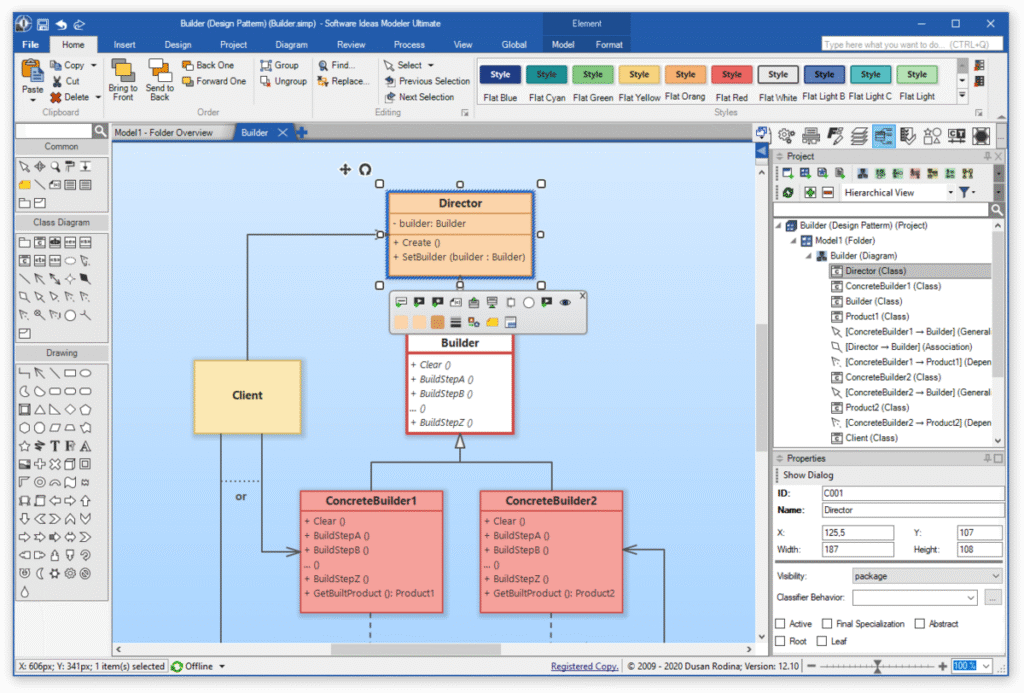Add new diagram tab with plus icon
The image size is (1024, 693).
point(301,133)
